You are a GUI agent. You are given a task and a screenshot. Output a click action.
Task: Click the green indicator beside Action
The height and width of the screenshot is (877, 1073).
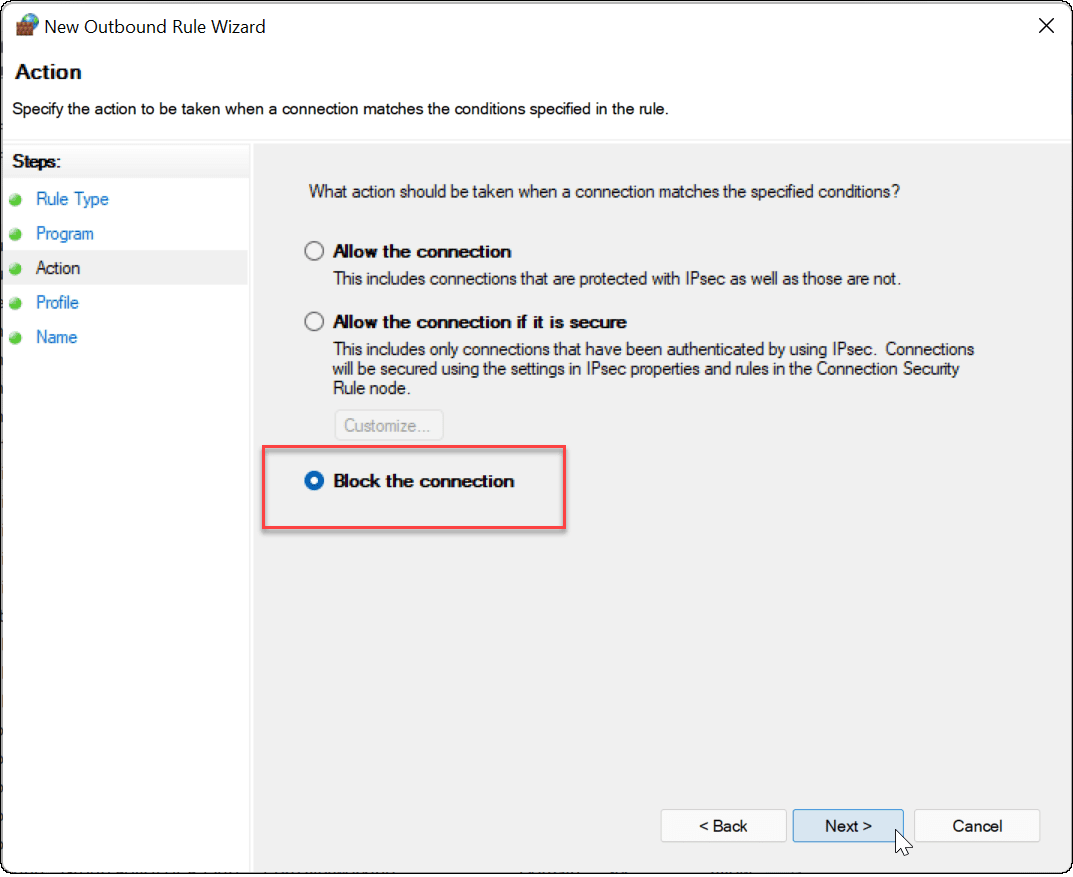16,268
